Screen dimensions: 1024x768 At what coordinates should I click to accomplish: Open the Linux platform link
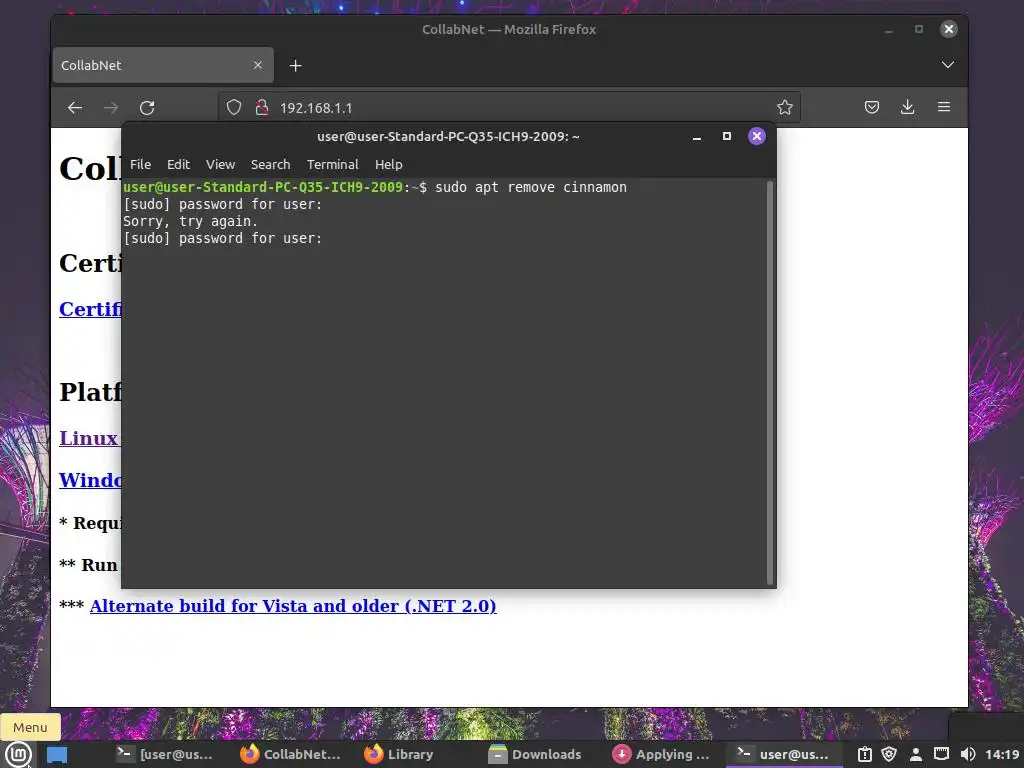tap(89, 438)
